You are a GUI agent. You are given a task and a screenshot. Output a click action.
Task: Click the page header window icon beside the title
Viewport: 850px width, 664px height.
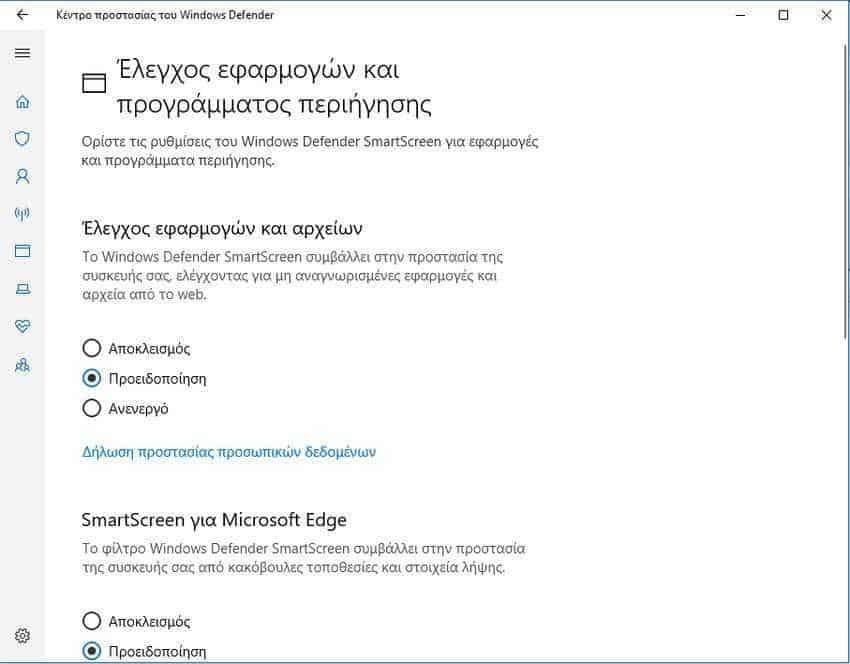[x=94, y=83]
